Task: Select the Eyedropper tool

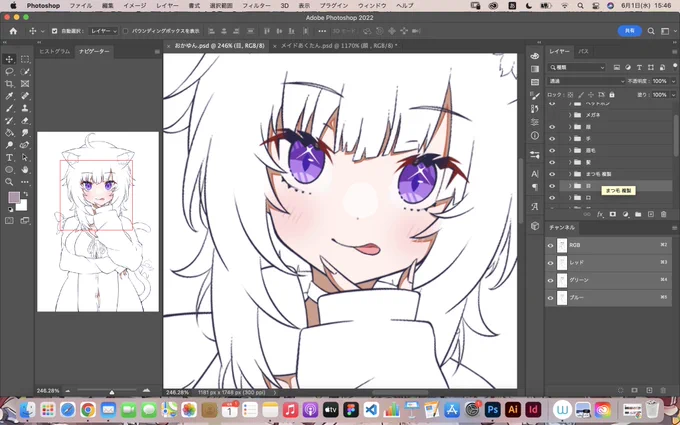Action: coord(9,96)
